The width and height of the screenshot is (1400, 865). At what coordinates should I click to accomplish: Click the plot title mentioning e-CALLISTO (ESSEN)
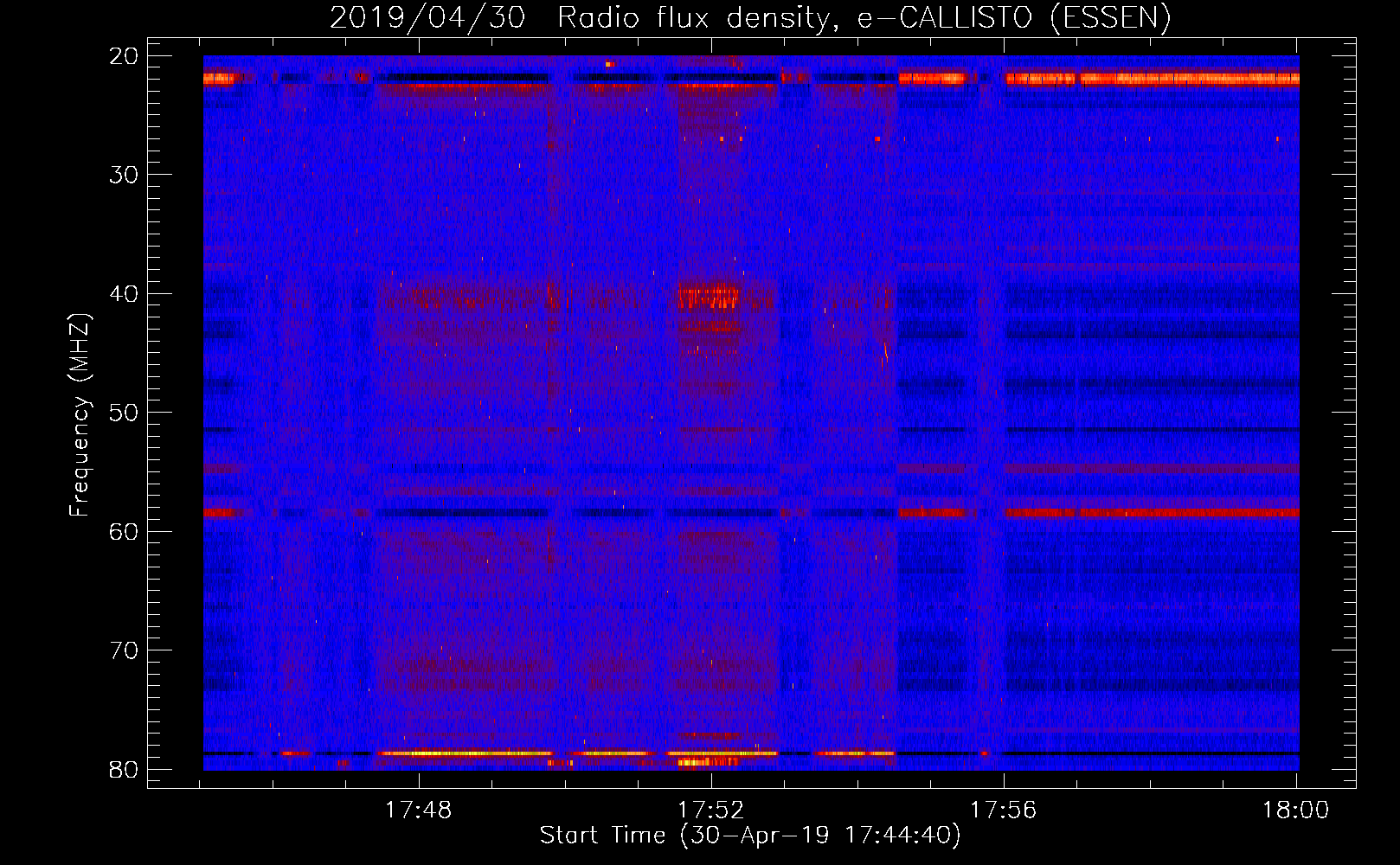tap(750, 18)
